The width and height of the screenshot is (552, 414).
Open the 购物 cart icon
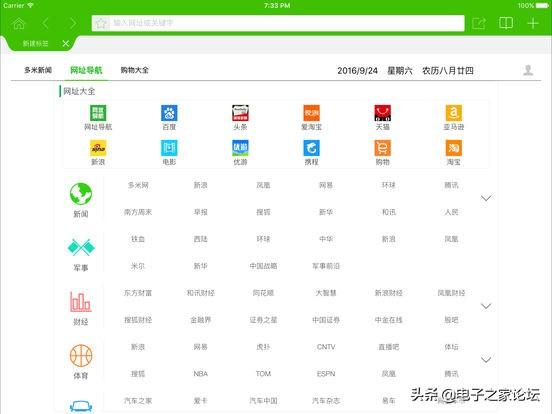(383, 148)
